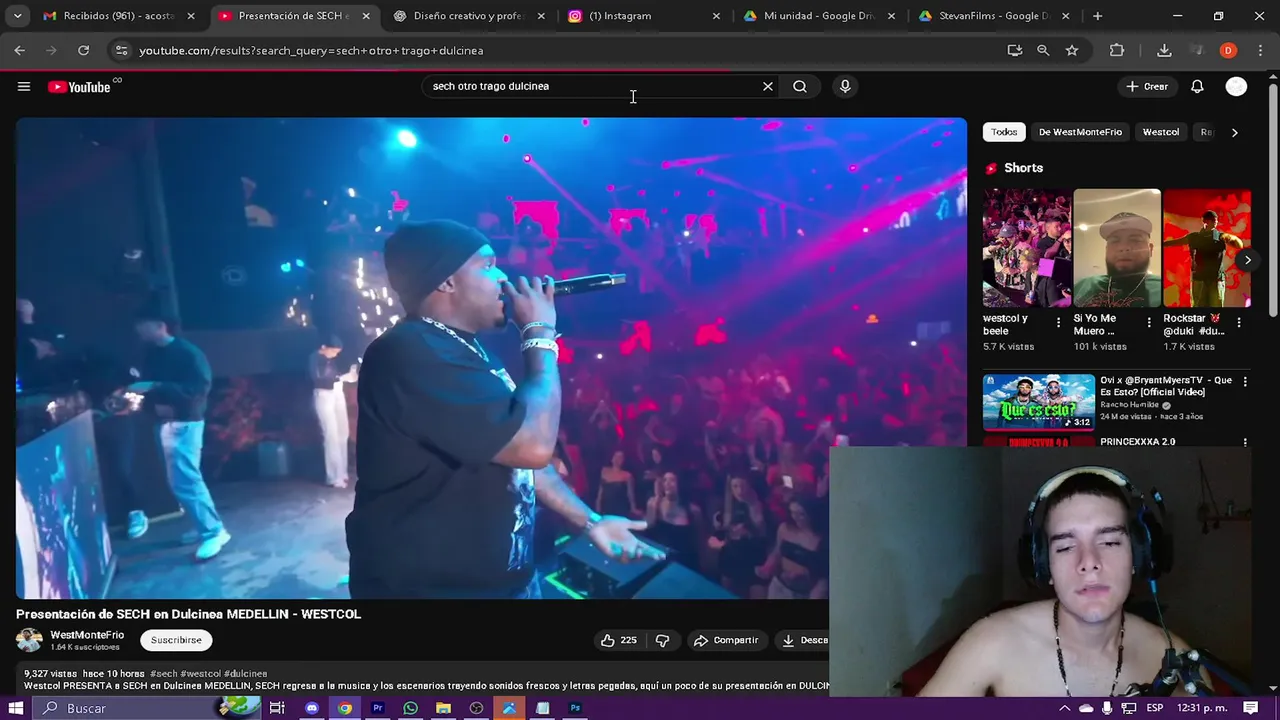Viewport: 1280px width, 720px height.
Task: Open YouTube notifications bell
Action: coord(1197,87)
